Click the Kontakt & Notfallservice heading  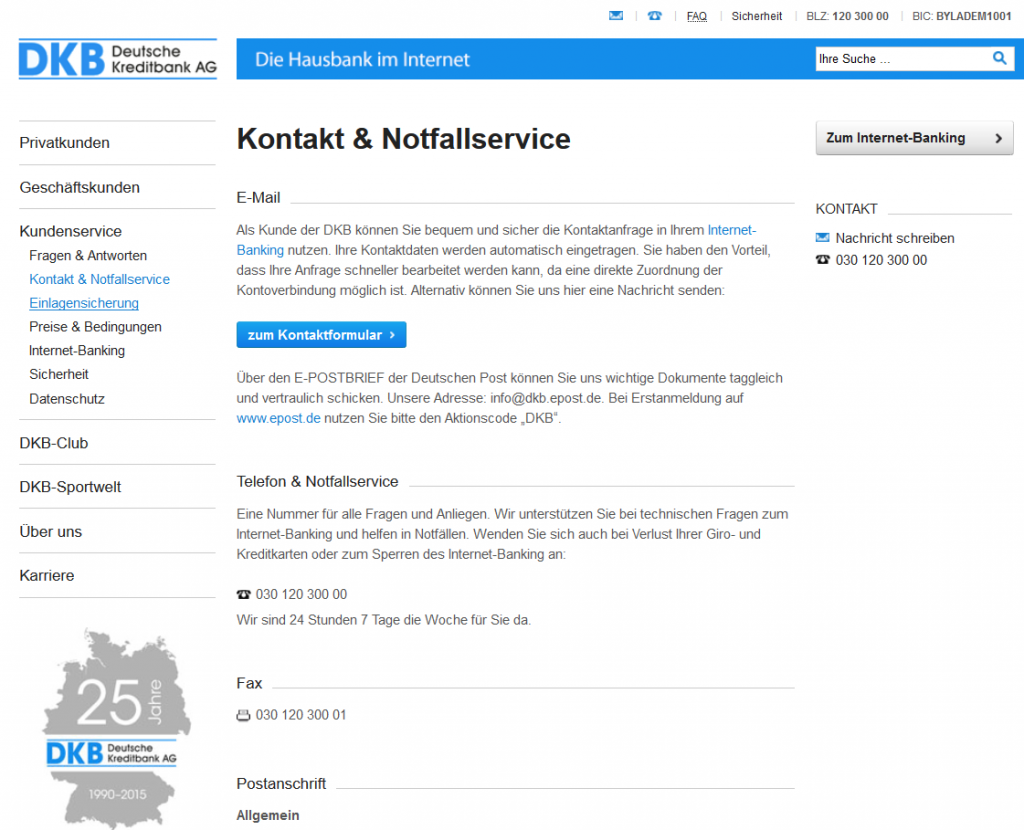point(404,138)
